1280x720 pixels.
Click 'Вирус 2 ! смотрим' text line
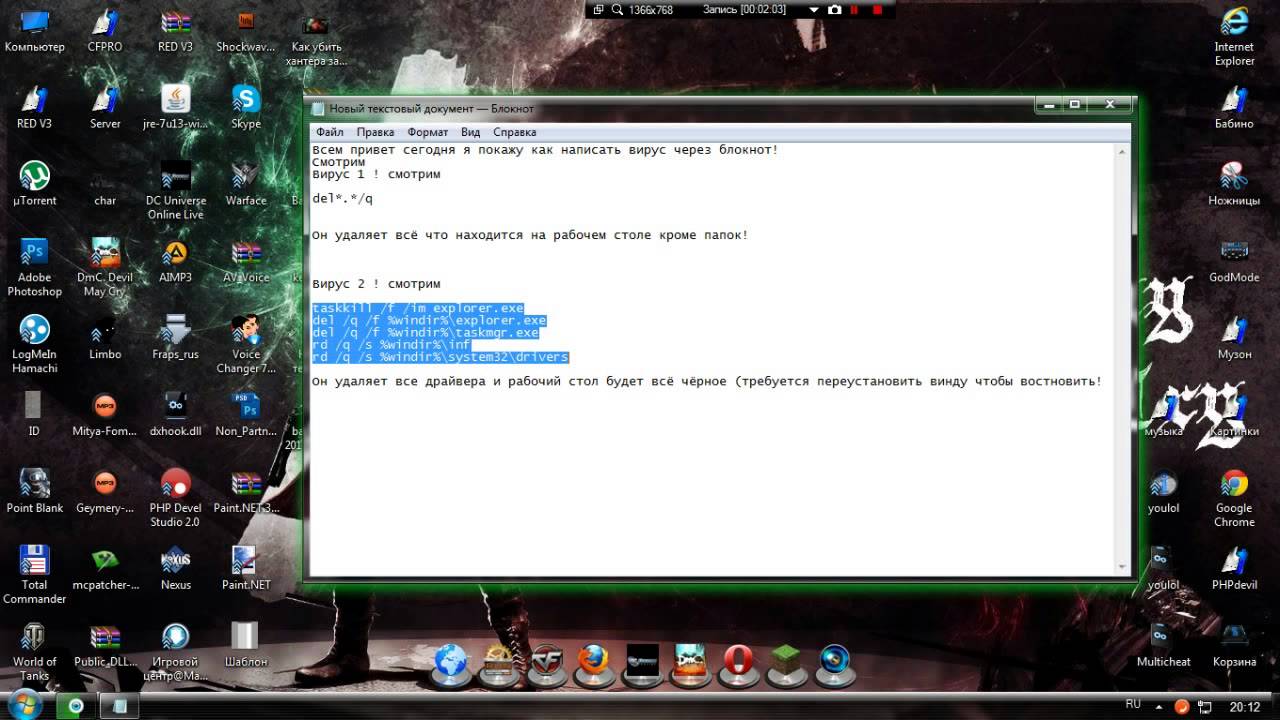click(x=376, y=284)
